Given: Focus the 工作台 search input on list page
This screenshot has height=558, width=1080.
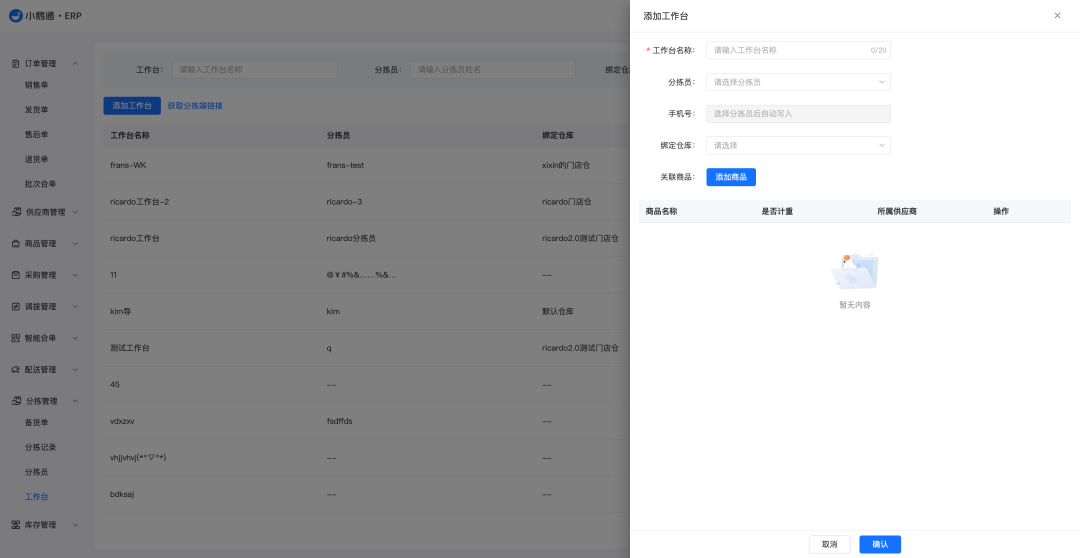Looking at the screenshot, I should point(255,70).
